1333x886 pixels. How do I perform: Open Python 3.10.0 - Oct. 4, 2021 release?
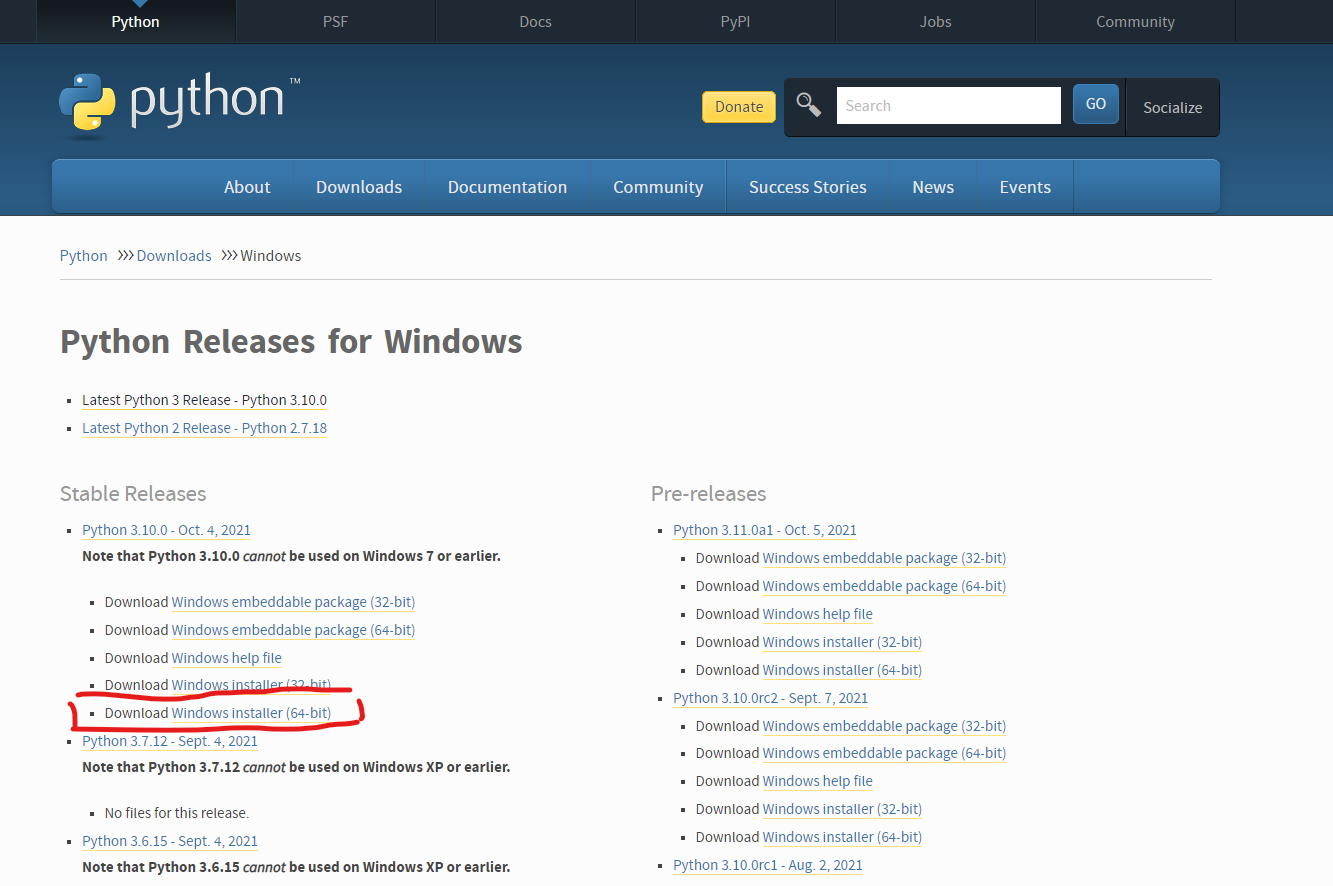(x=166, y=530)
